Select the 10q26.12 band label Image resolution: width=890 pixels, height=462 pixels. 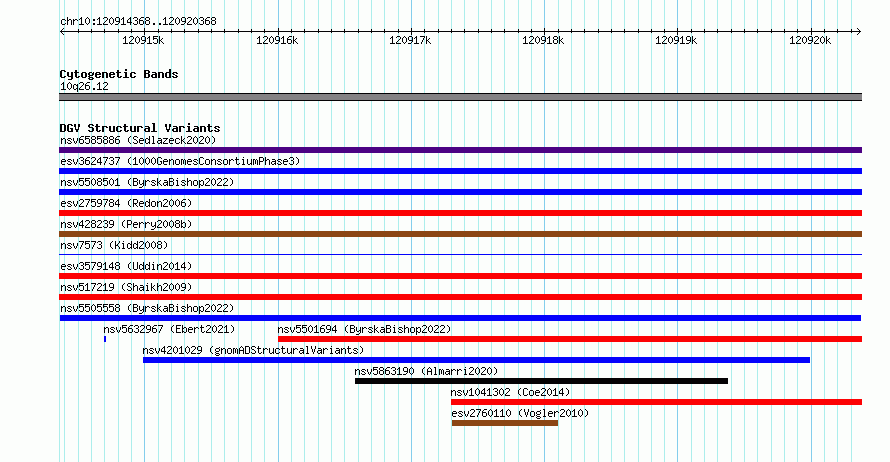point(84,86)
